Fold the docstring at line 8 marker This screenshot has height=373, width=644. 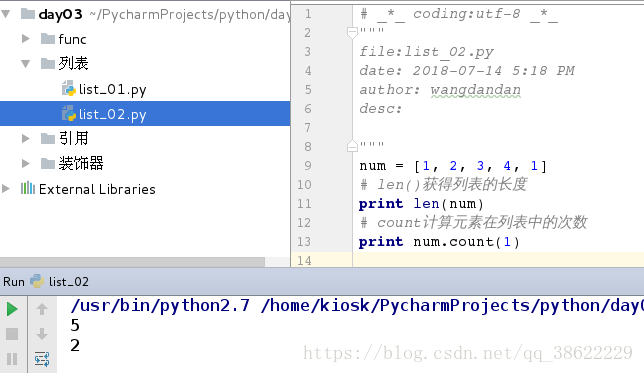click(352, 145)
